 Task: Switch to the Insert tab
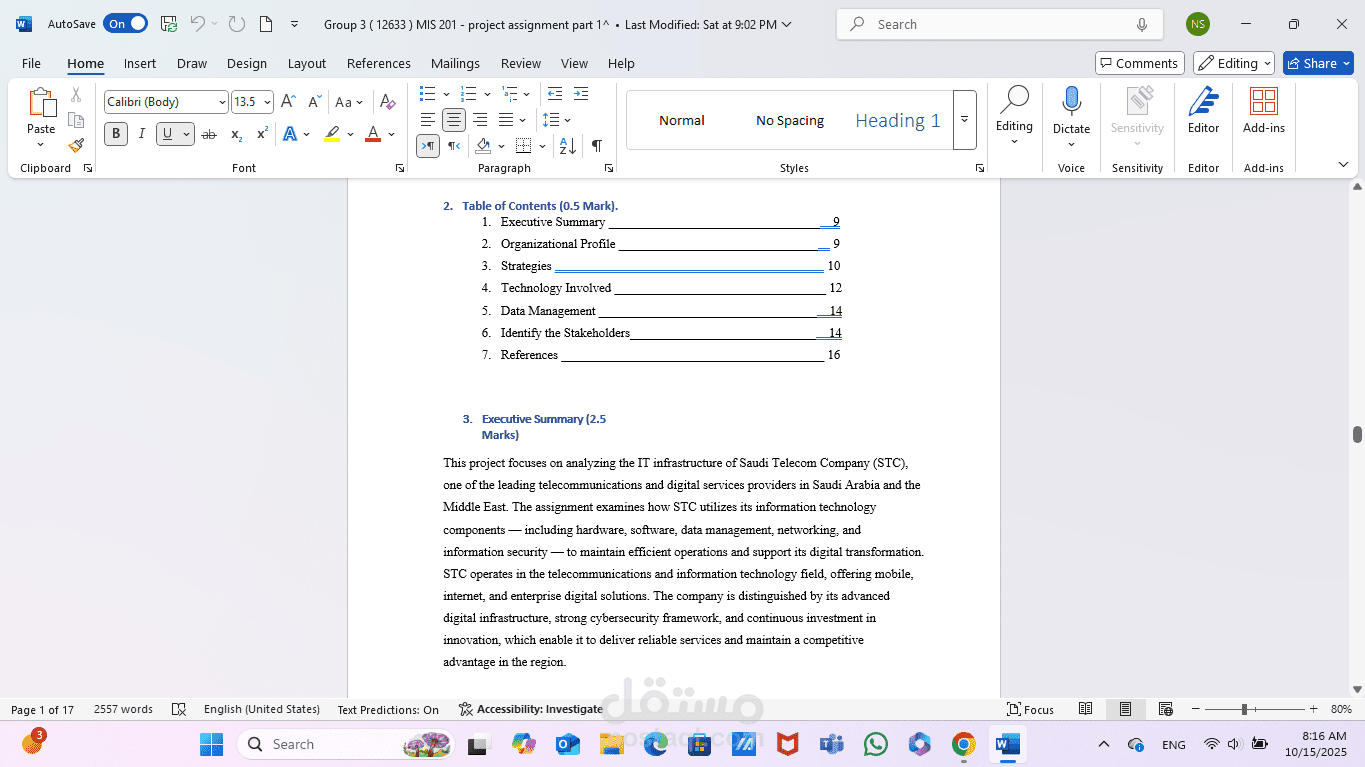click(140, 63)
